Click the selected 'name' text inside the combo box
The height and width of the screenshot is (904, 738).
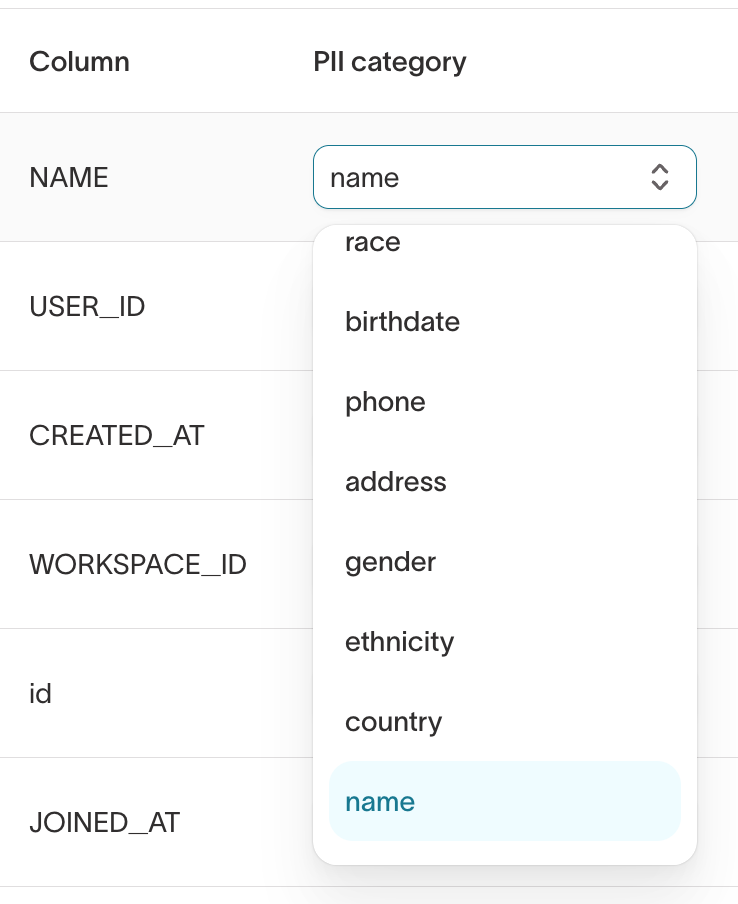(365, 178)
